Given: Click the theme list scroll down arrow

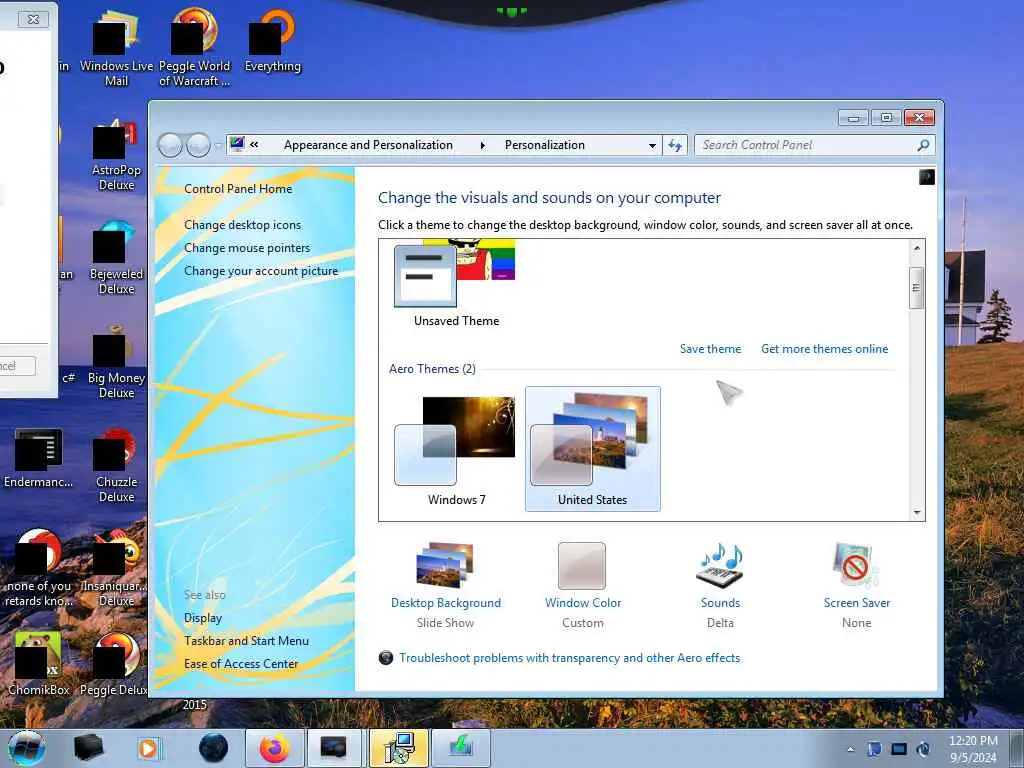Looking at the screenshot, I should 916,513.
